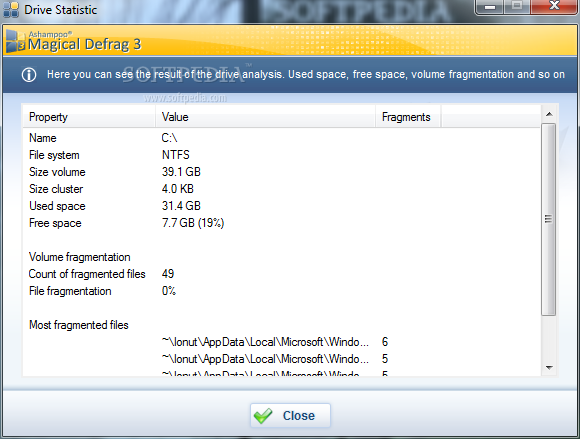Select the Count of fragmented files row
The width and height of the screenshot is (580, 439).
click(281, 274)
